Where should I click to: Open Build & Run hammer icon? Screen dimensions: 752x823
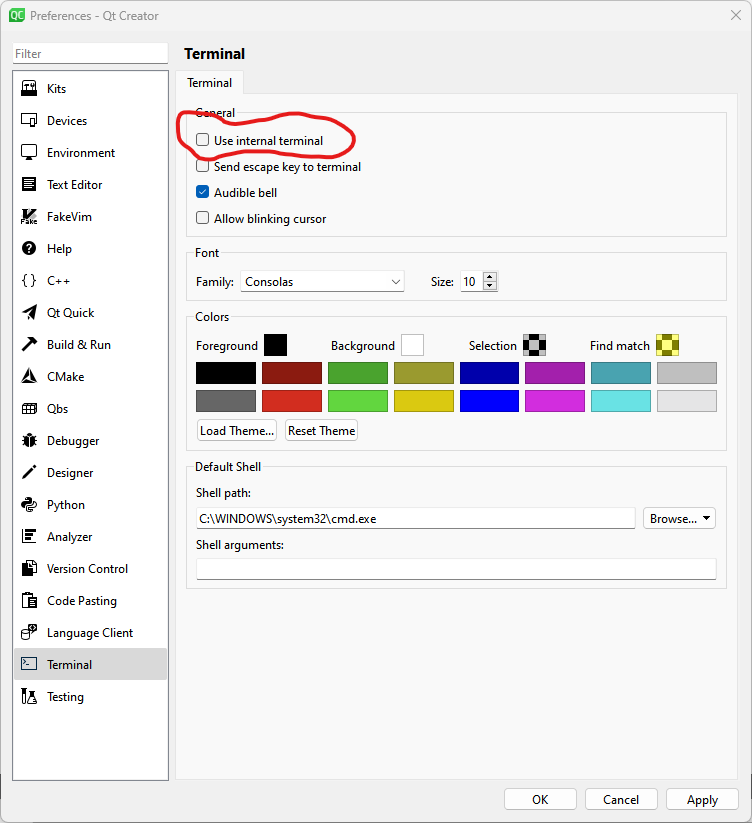29,344
